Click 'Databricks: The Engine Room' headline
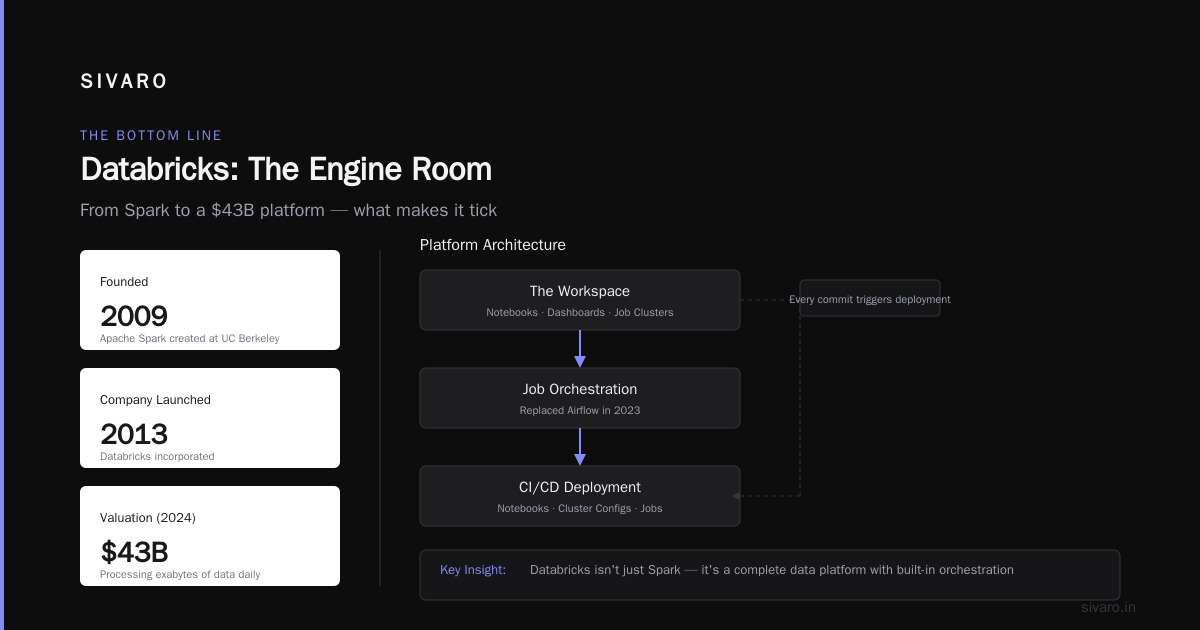Viewport: 1200px width, 630px height. point(286,169)
